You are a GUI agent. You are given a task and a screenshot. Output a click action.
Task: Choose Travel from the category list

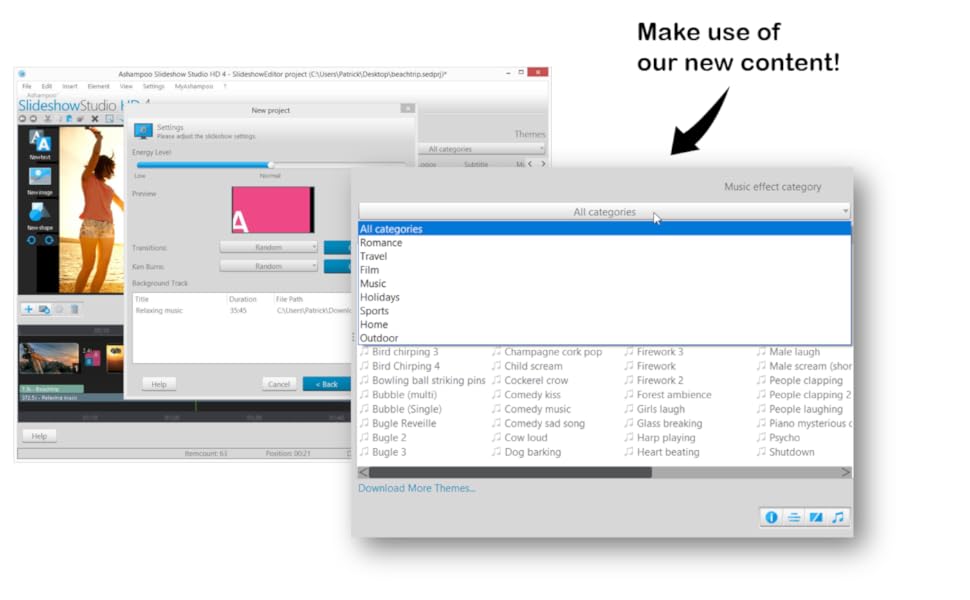pyautogui.click(x=604, y=256)
